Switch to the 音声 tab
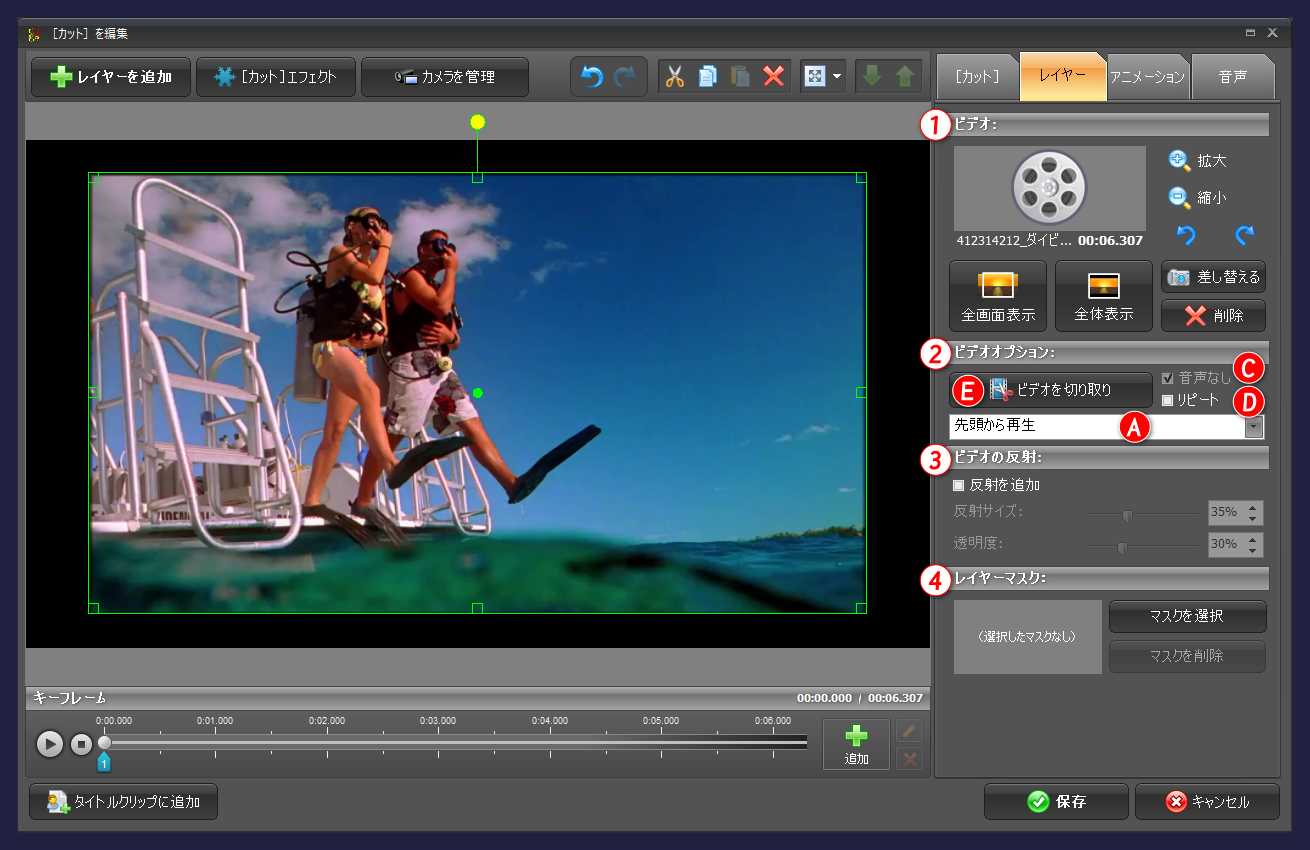The height and width of the screenshot is (850, 1310). pyautogui.click(x=1232, y=77)
